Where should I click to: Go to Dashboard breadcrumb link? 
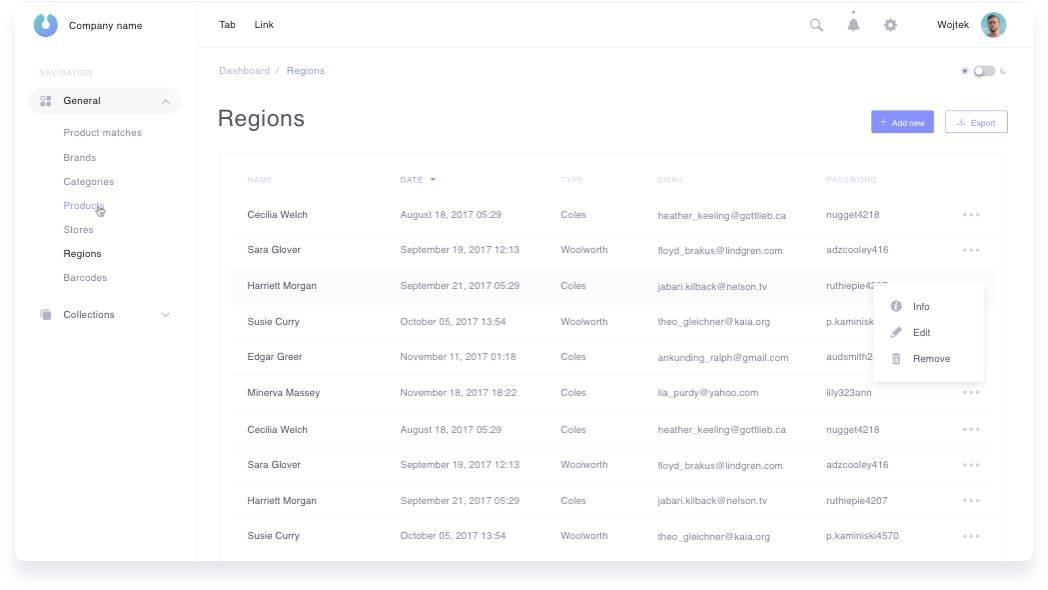pos(244,71)
